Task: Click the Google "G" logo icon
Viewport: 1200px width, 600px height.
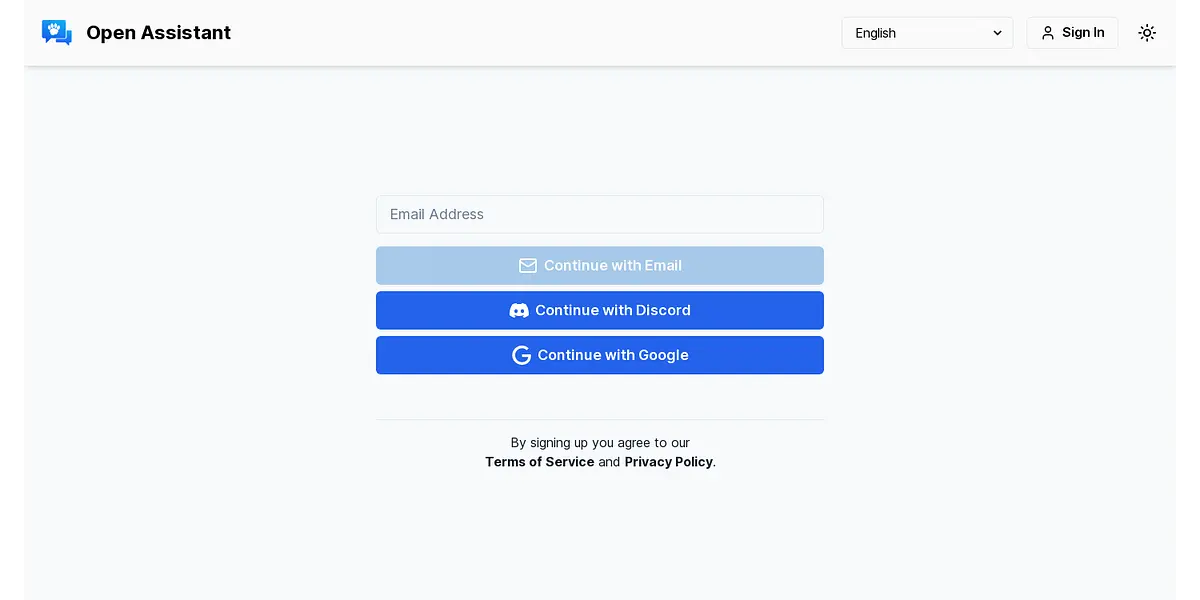Action: (521, 355)
